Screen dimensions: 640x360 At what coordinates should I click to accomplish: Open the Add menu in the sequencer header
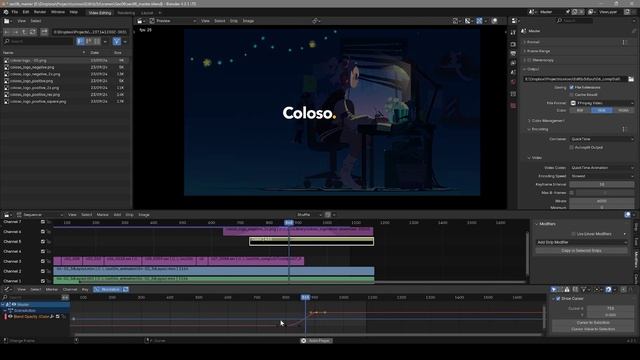(x=117, y=215)
